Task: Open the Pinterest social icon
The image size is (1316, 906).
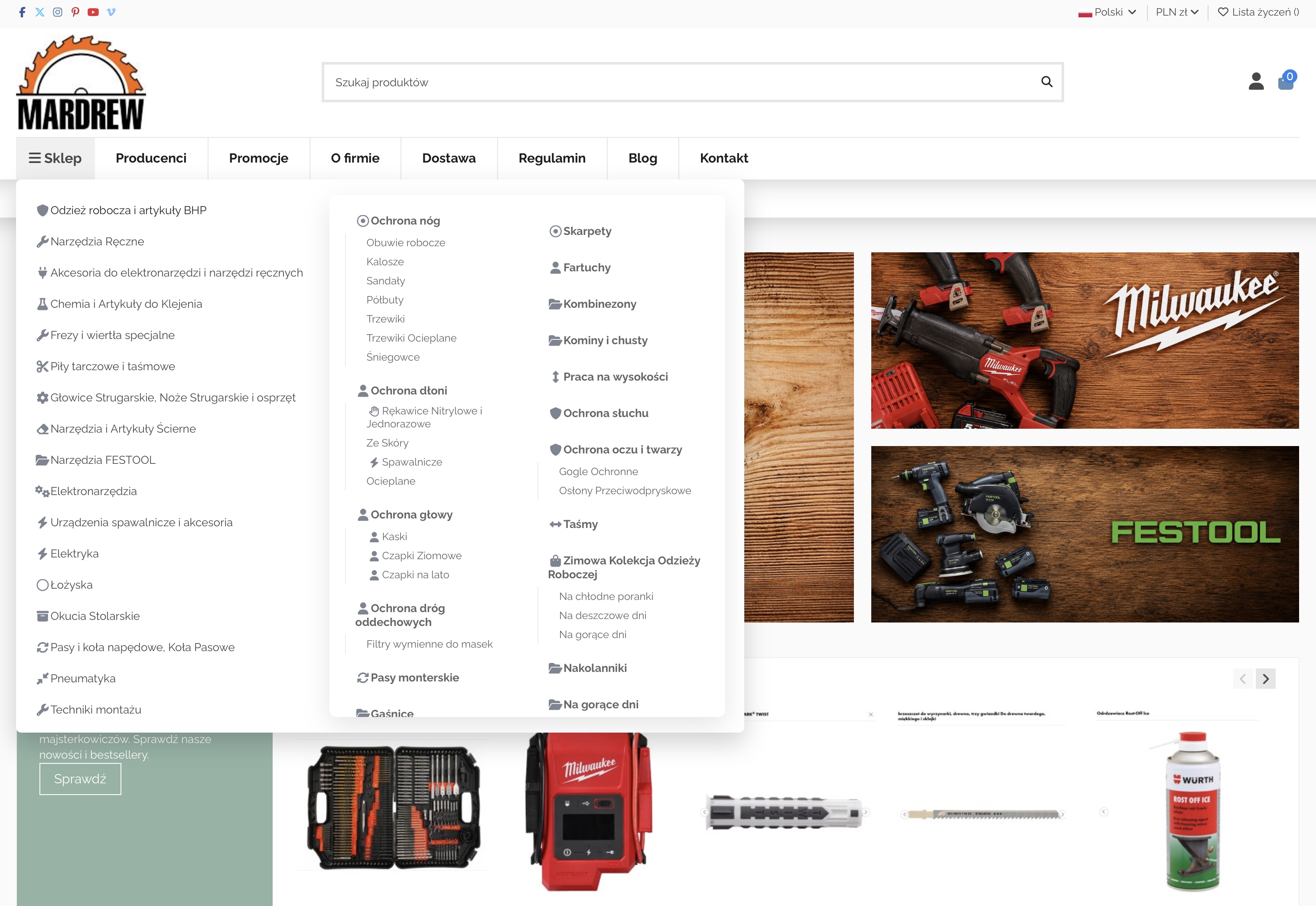Action: pos(75,12)
